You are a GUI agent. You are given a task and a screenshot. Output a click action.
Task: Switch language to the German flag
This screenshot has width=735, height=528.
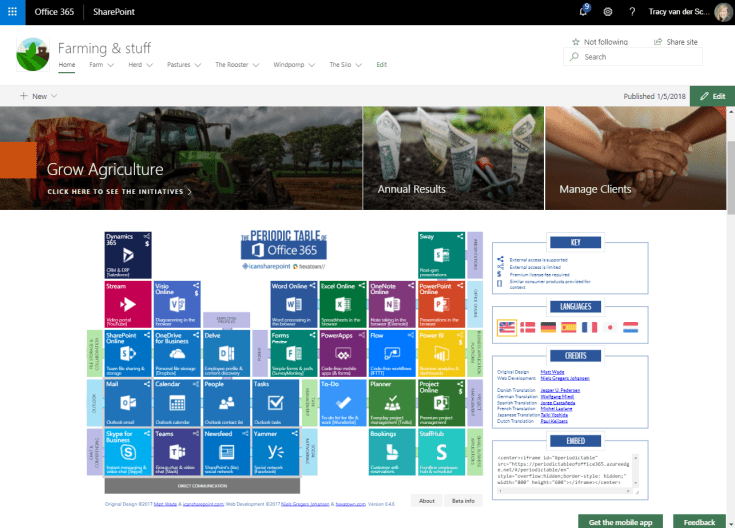coord(547,327)
